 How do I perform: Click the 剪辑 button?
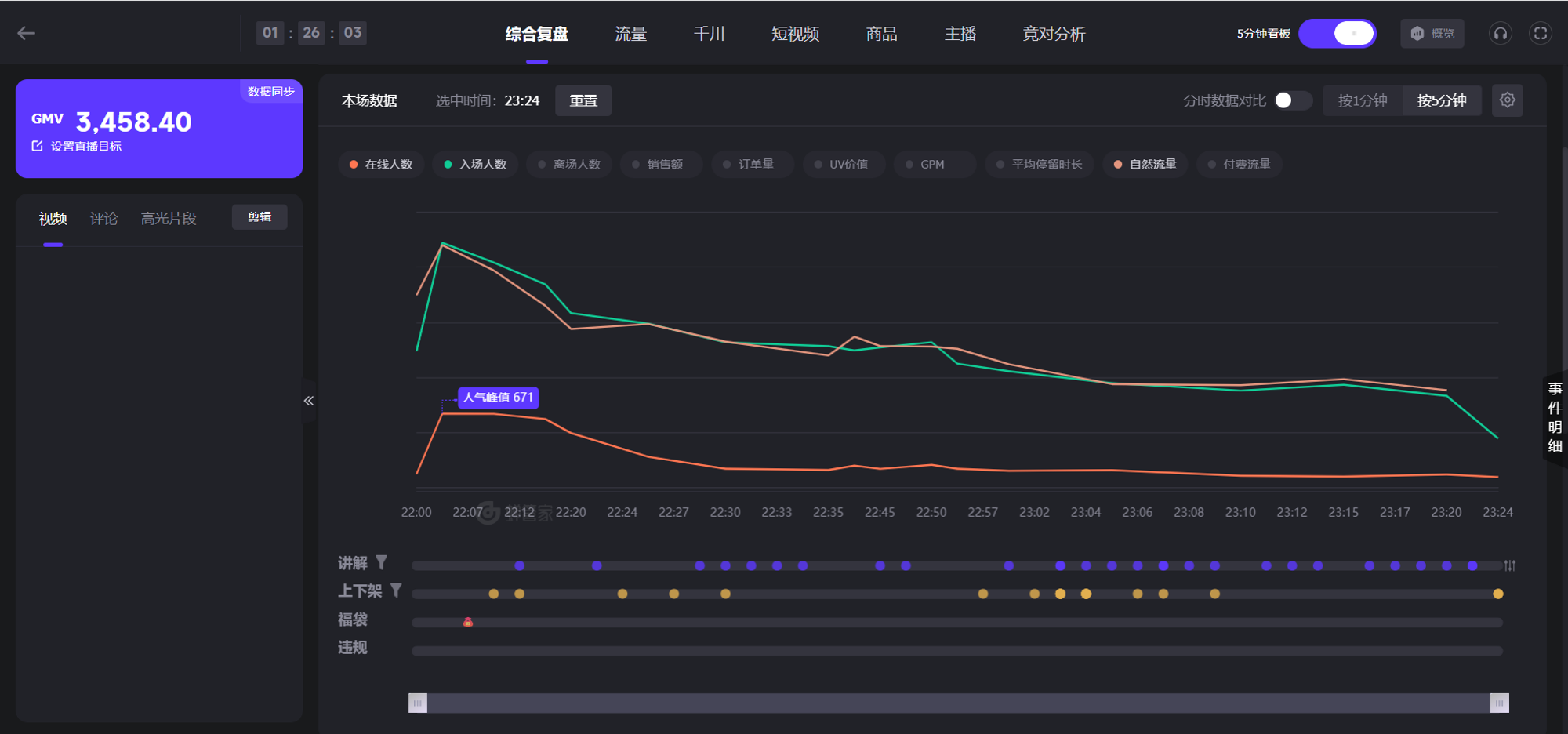(260, 217)
